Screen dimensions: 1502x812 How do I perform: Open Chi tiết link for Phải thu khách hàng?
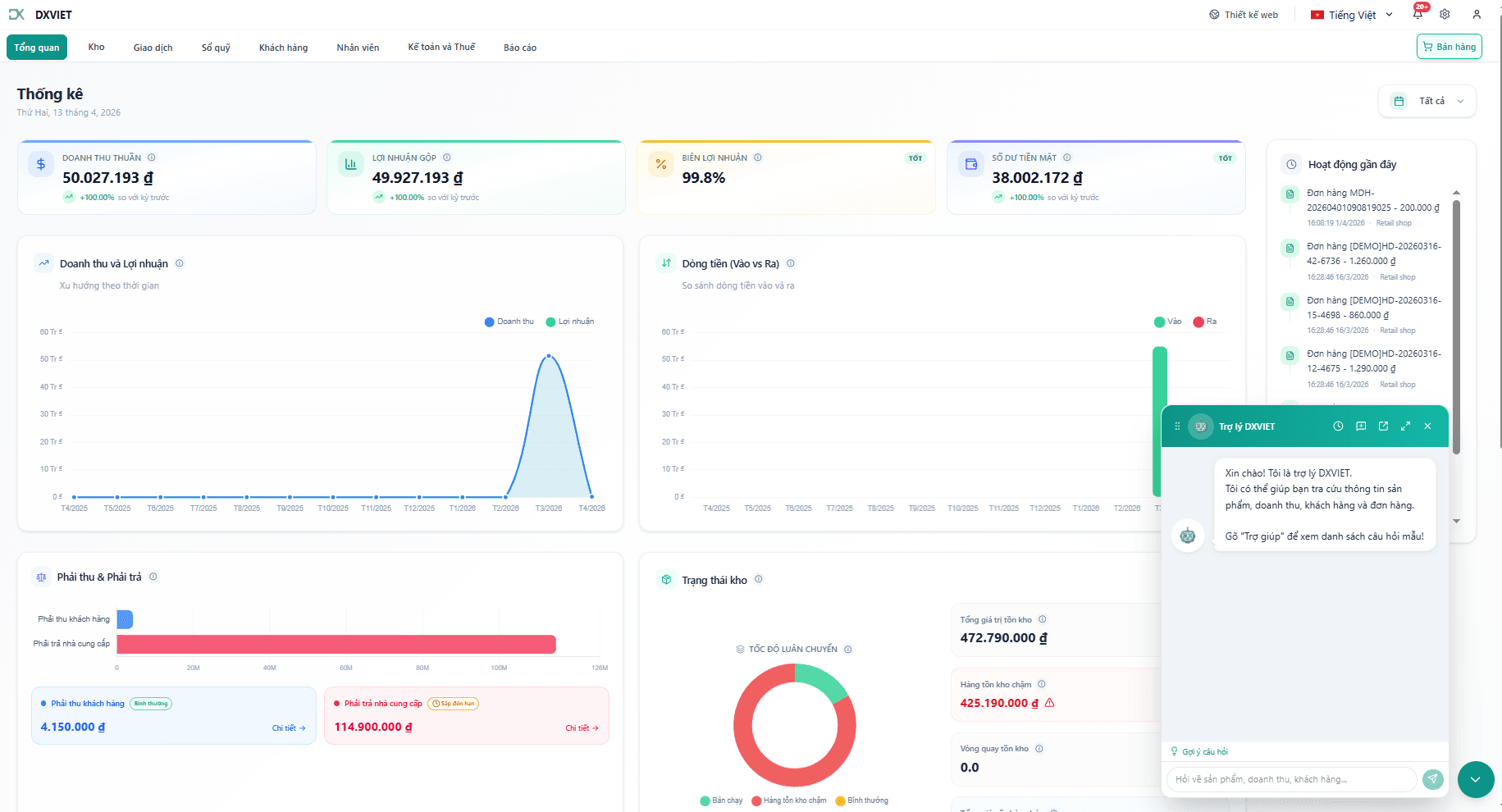[x=289, y=728]
